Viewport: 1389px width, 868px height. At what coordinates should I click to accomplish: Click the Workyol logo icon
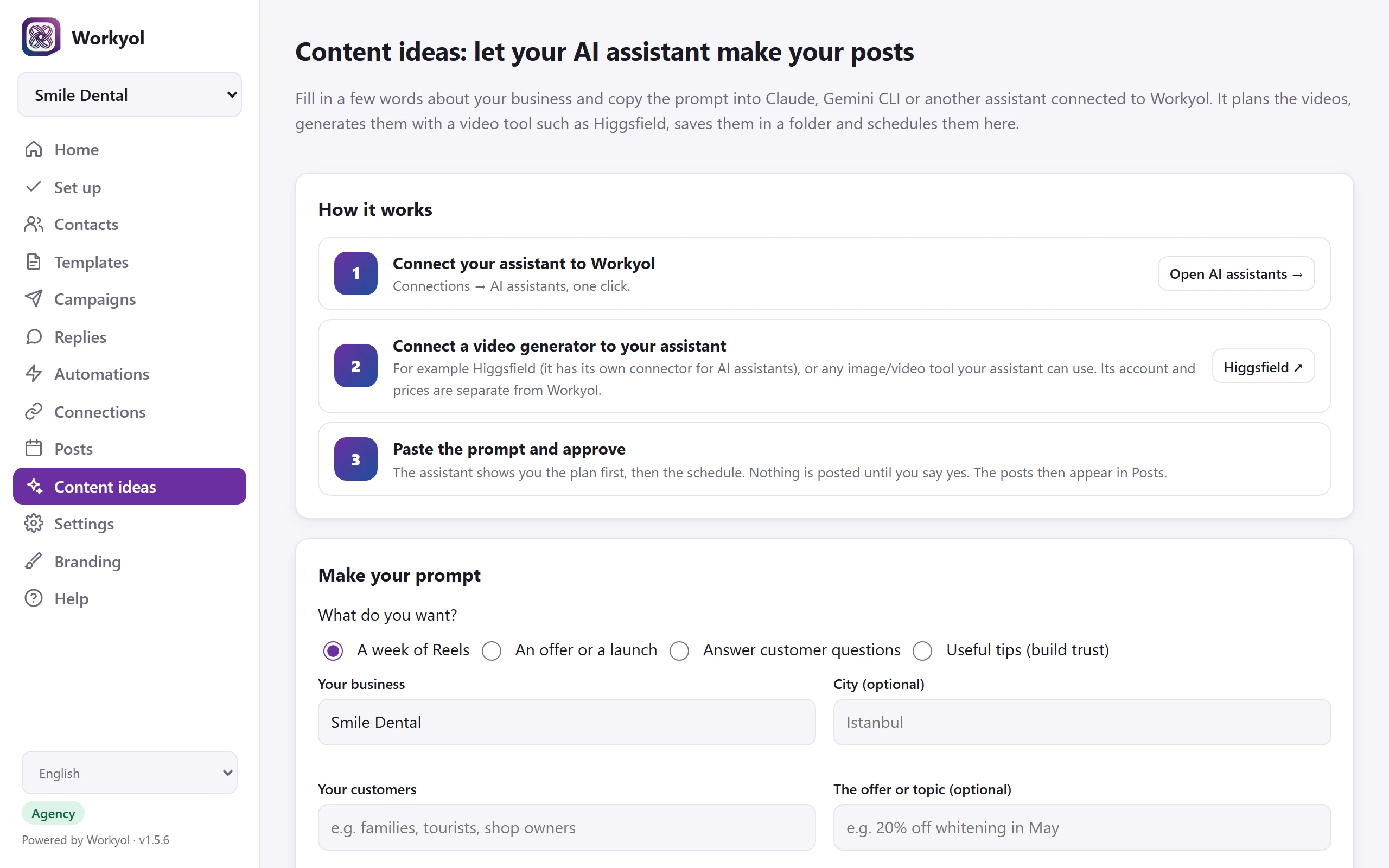coord(41,37)
